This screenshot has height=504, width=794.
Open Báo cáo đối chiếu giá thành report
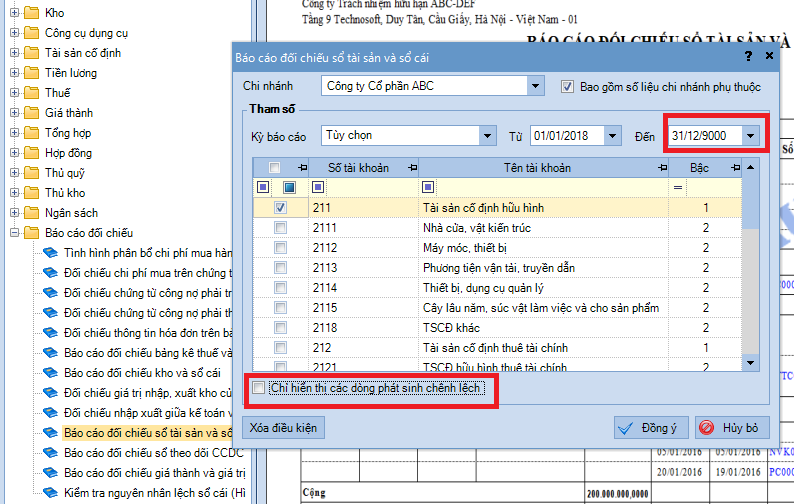[154, 473]
